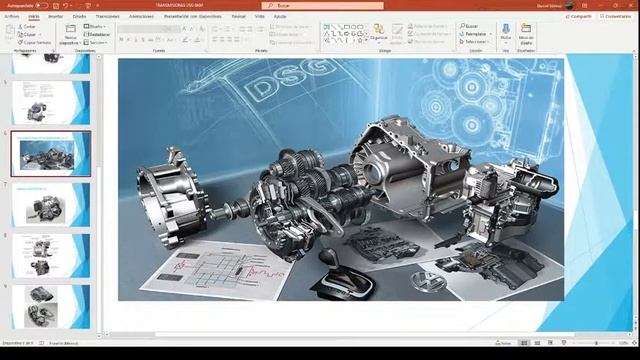
Task: Collapse the ribbon with the chevron
Action: click(633, 51)
